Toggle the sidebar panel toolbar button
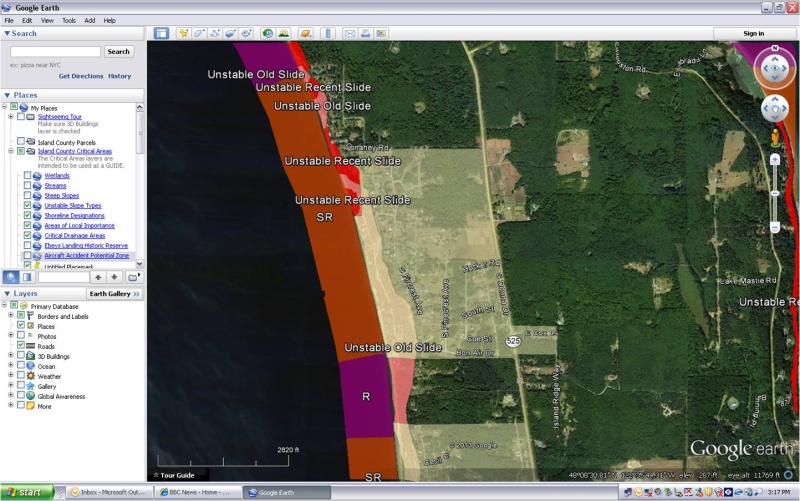 tap(161, 34)
